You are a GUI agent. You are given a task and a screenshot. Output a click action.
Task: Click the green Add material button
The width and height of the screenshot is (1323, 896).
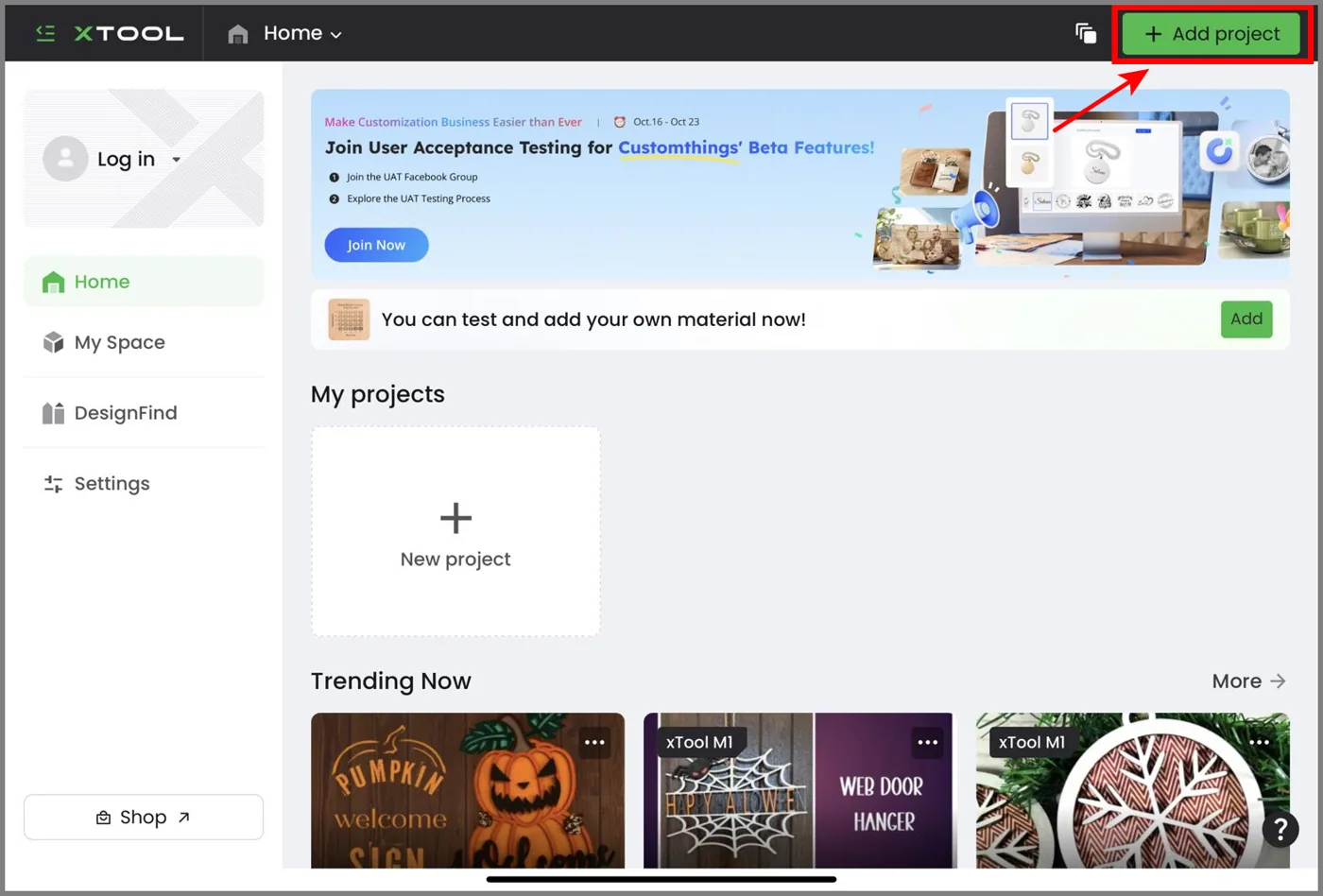pos(1246,319)
